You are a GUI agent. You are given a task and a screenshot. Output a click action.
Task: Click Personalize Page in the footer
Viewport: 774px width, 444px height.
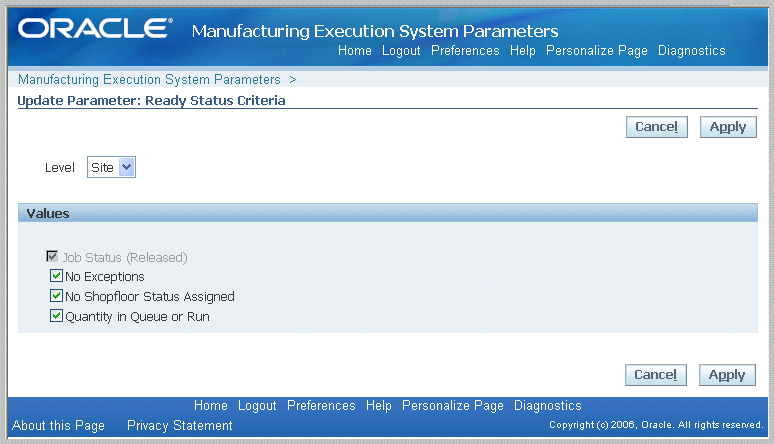[453, 405]
